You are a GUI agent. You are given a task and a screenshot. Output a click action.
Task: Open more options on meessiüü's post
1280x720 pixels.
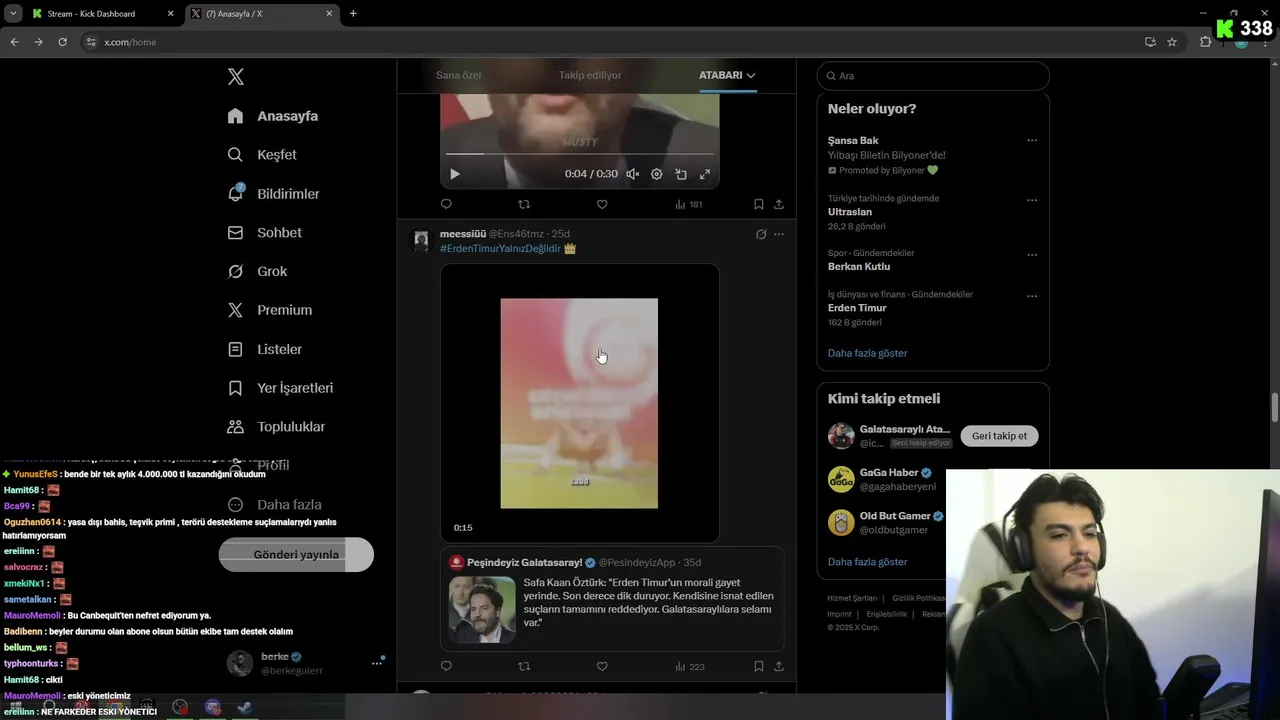(x=779, y=234)
